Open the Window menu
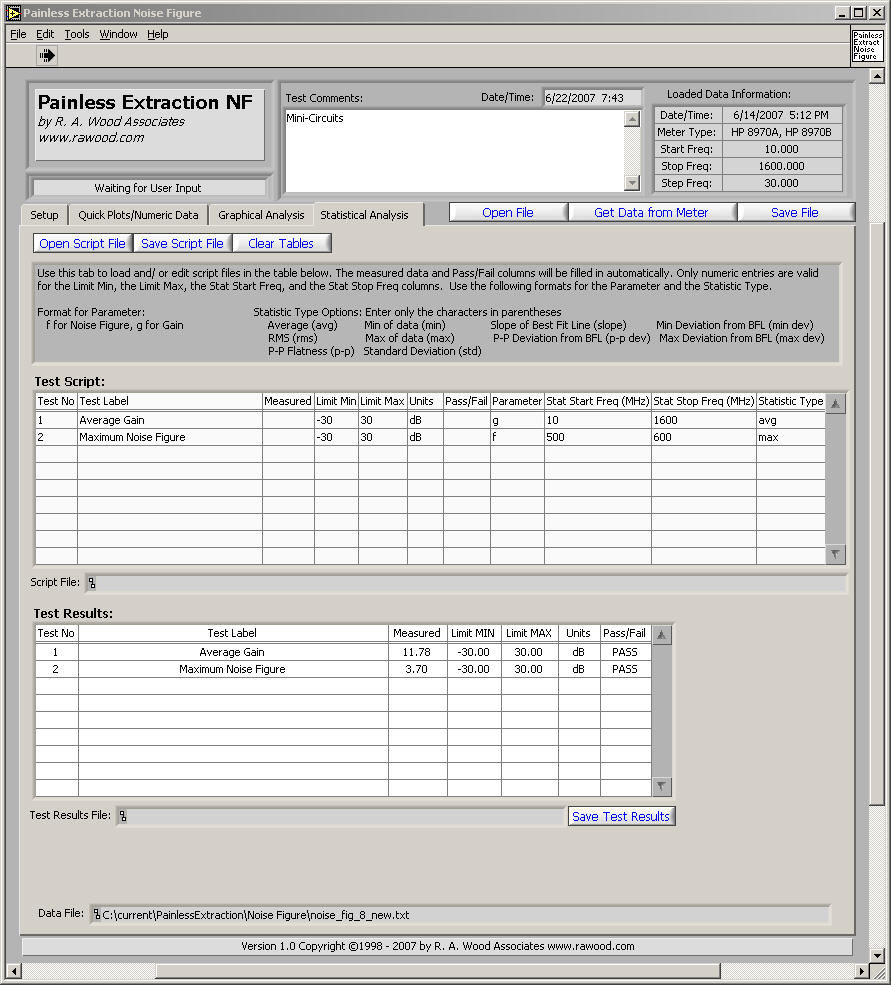The image size is (891, 985). tap(118, 34)
